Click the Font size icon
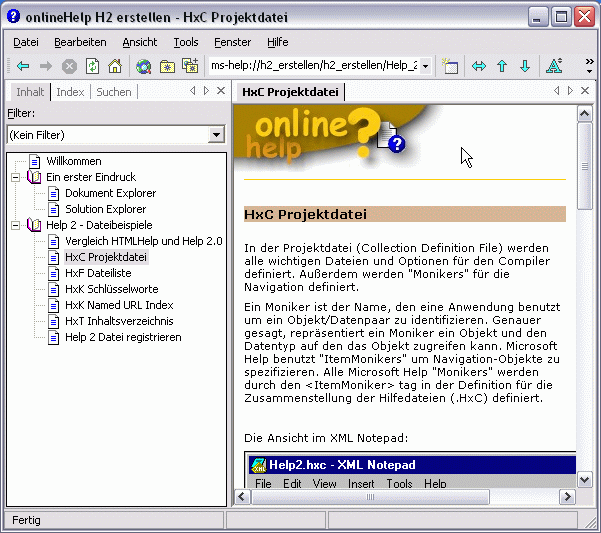Screen dimensions: 601x533 pos(555,67)
